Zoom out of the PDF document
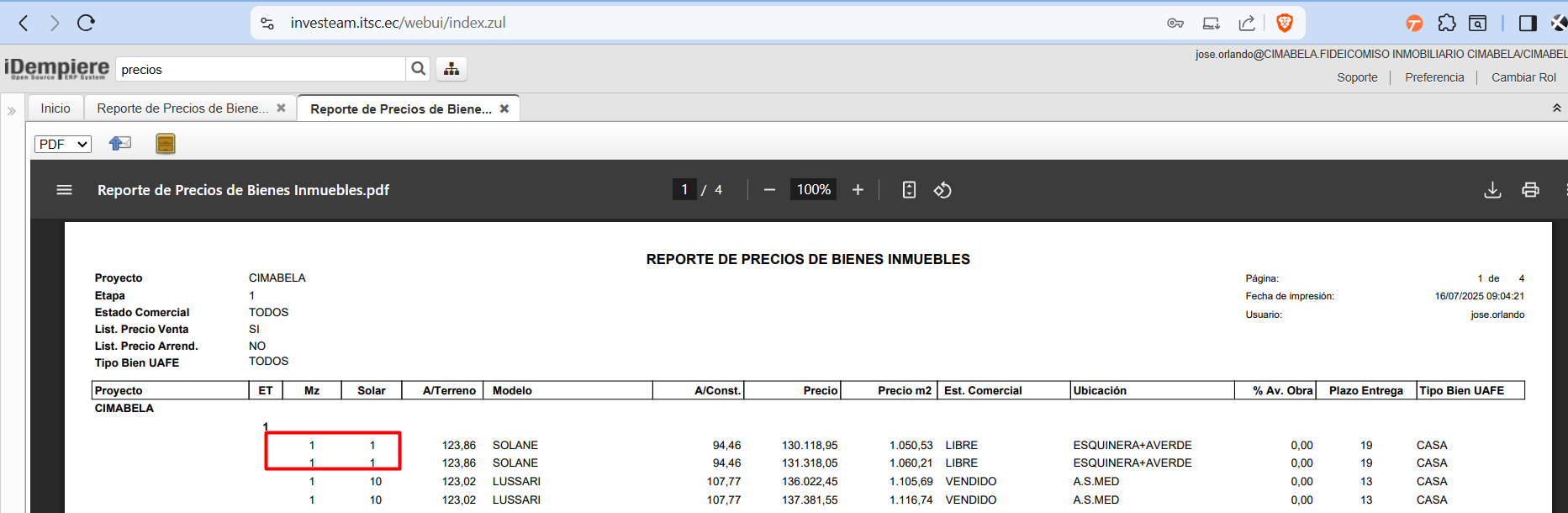The width and height of the screenshot is (1568, 513). 769,190
